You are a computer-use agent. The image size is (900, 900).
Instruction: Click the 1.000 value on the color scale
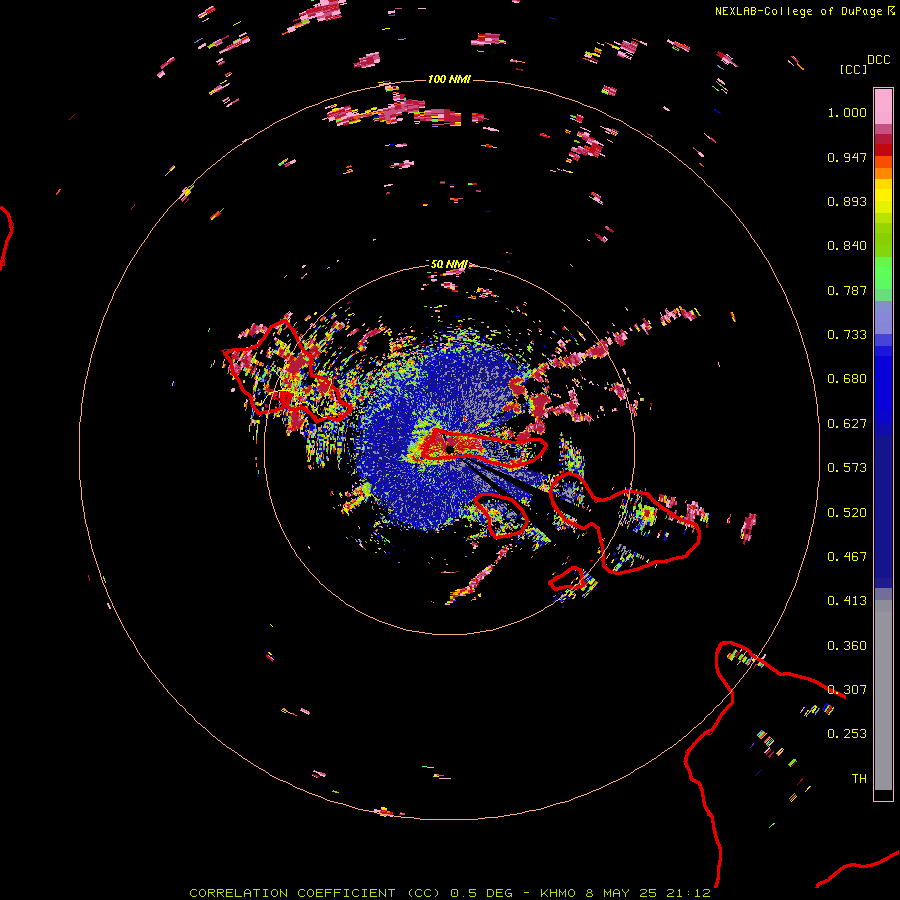pos(847,112)
